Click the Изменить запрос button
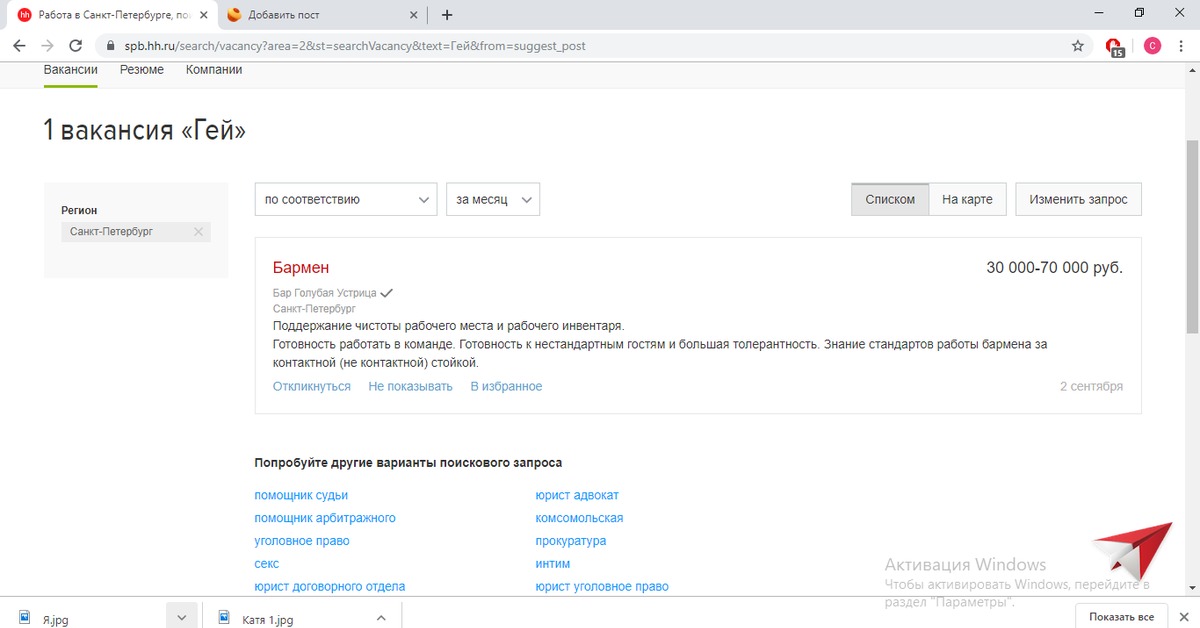The image size is (1200, 628). (1078, 199)
